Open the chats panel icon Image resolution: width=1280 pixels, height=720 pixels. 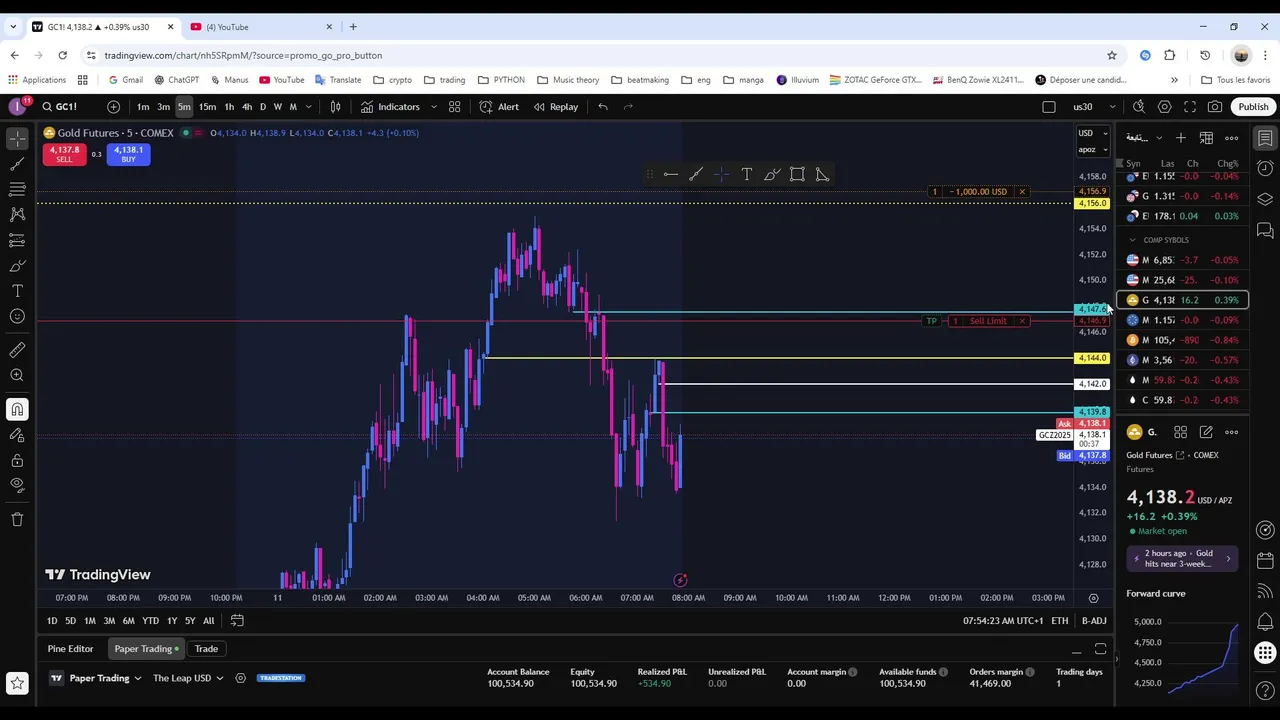click(x=1265, y=231)
